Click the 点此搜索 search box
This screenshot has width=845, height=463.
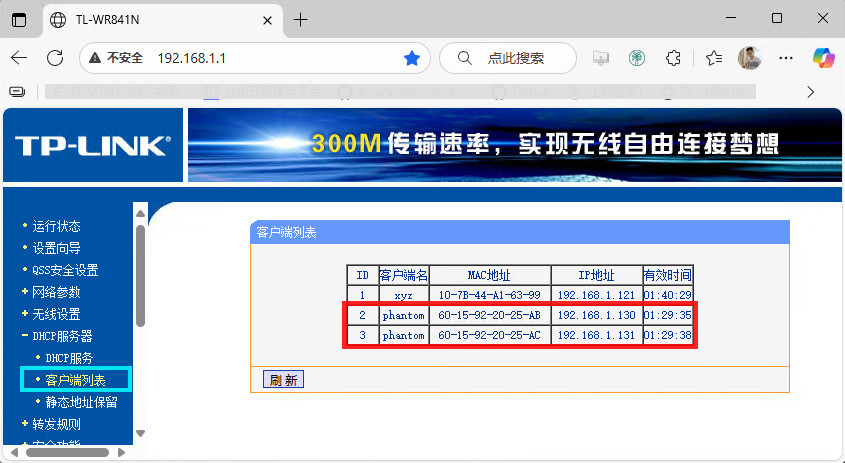508,58
